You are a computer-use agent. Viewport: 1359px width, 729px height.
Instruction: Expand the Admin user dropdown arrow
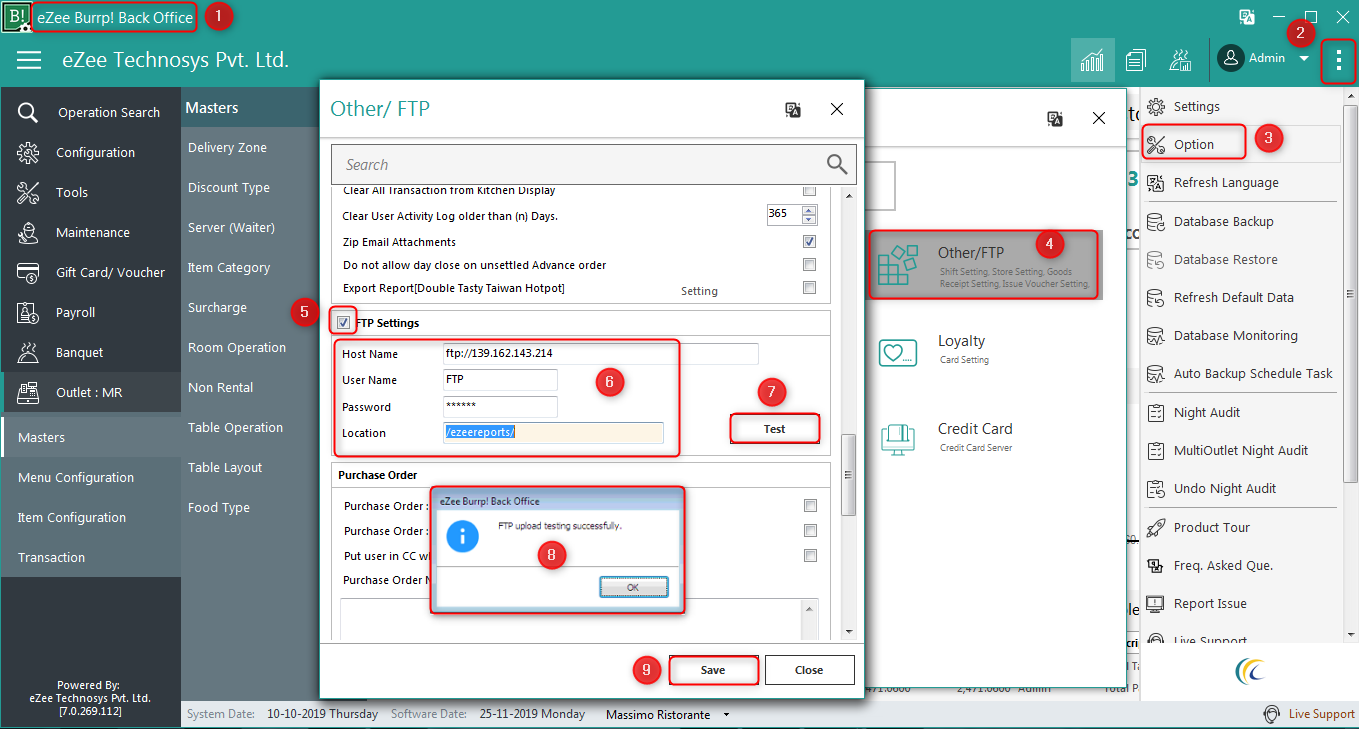(x=1304, y=59)
